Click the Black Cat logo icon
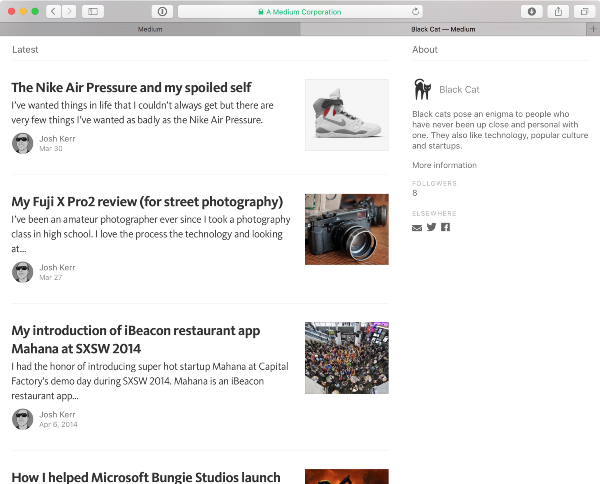Screen dimensions: 600x484 (422, 90)
